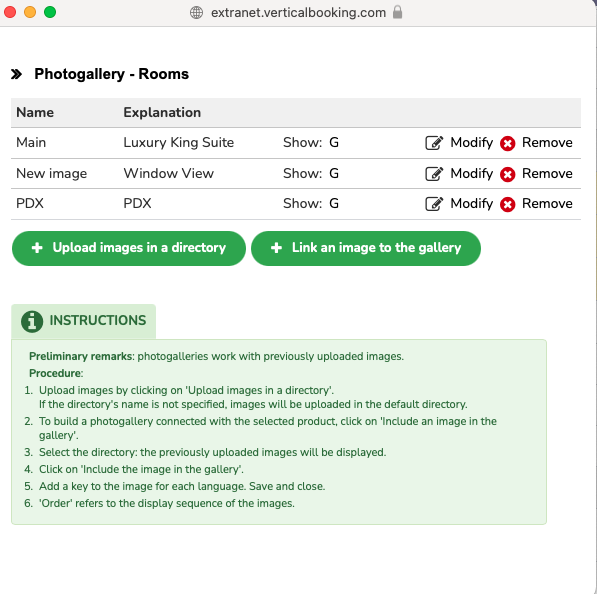Click the pencil edit icon for New image row
The height and width of the screenshot is (594, 597).
(x=434, y=174)
